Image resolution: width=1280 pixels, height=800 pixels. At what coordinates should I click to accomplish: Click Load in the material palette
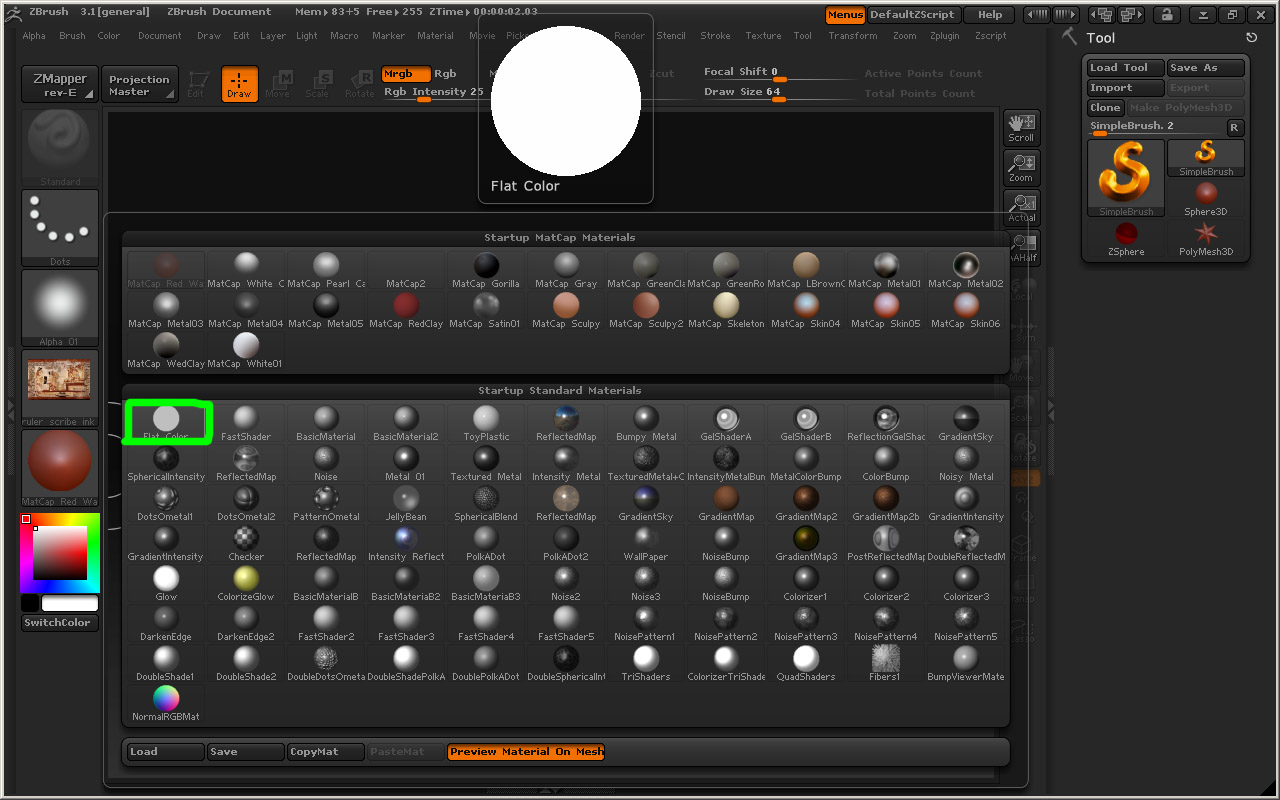(x=166, y=752)
